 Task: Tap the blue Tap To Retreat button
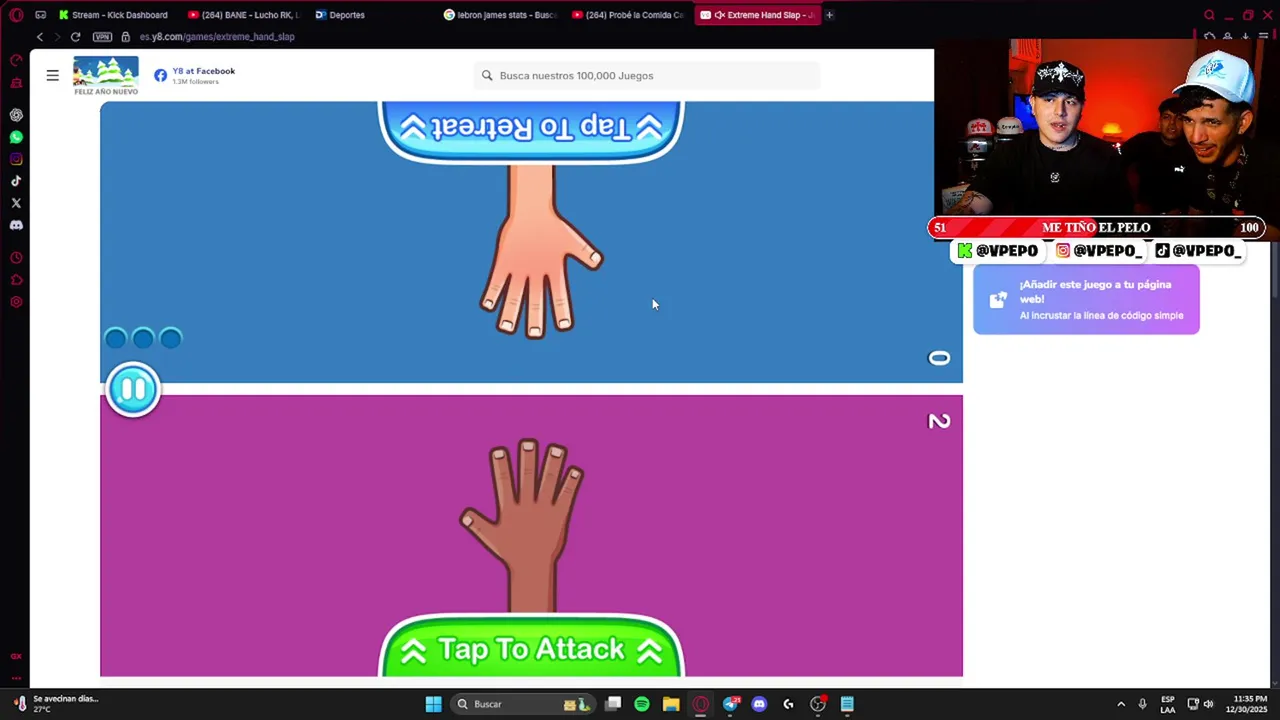(x=531, y=129)
